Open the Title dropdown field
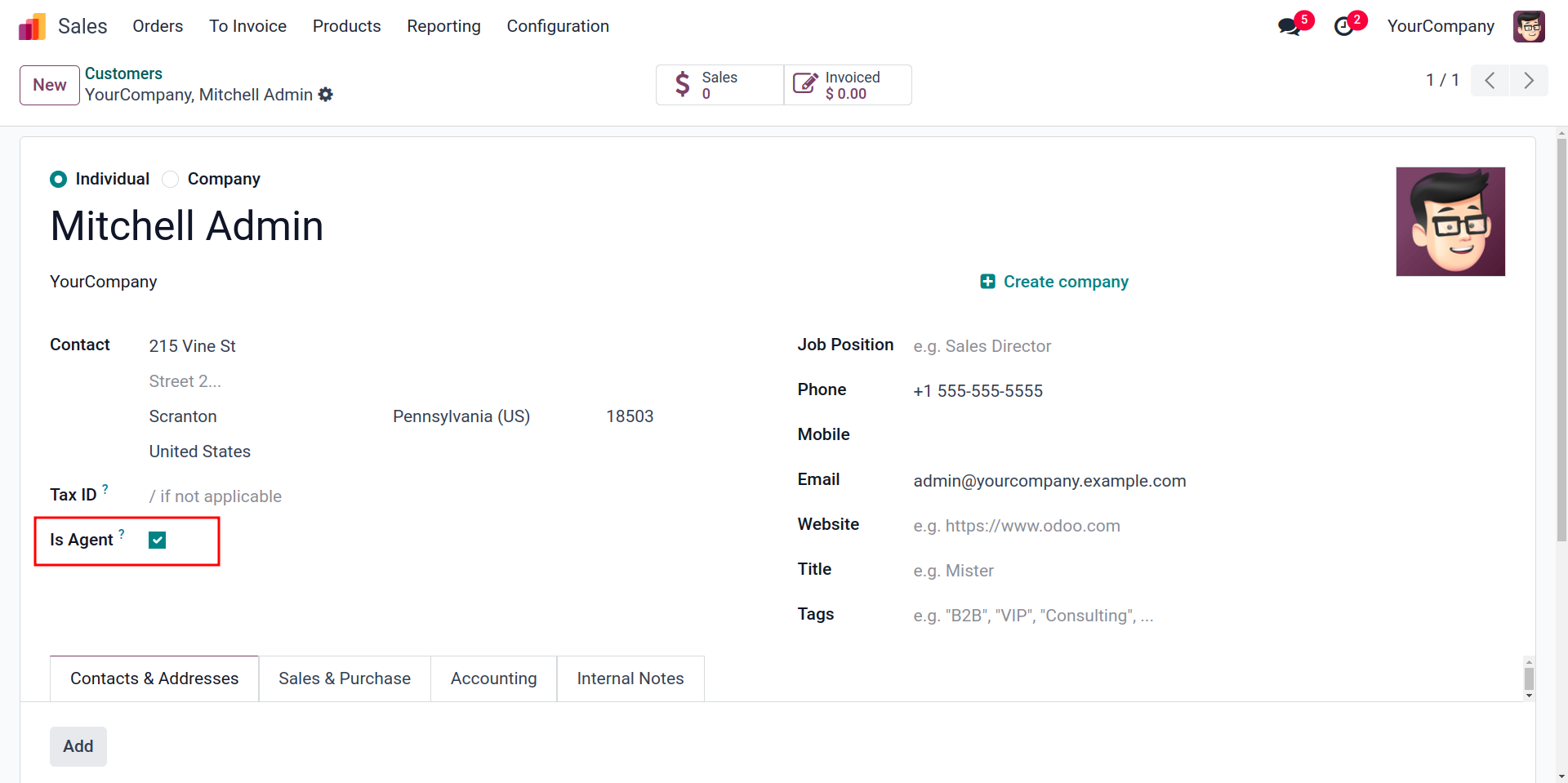 coord(953,571)
